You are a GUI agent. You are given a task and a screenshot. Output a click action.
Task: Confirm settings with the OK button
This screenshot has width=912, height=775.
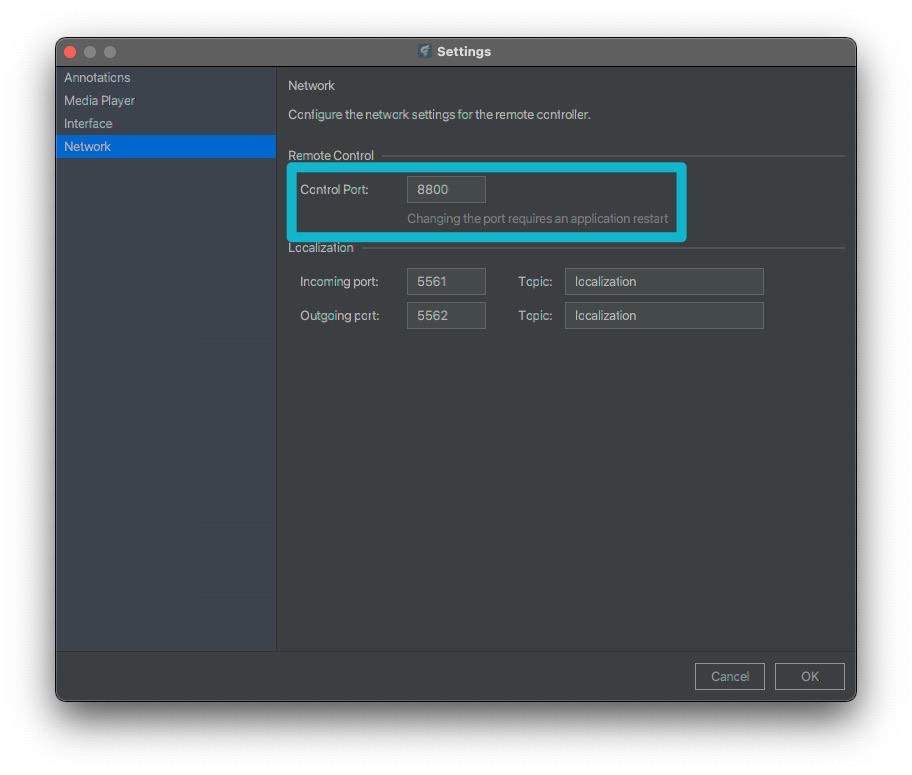(x=809, y=677)
